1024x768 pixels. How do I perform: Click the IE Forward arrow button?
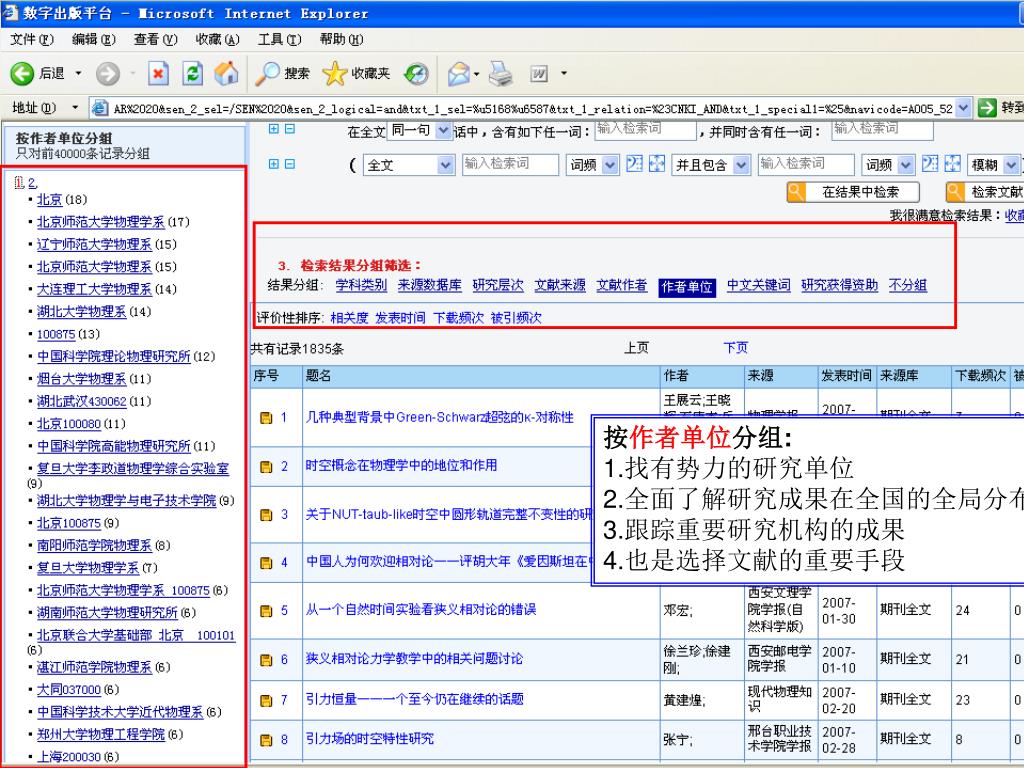(108, 73)
